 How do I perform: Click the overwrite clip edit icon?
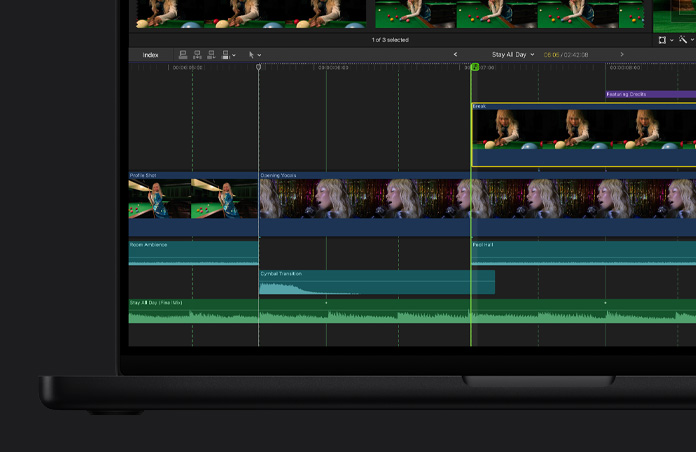[x=224, y=55]
